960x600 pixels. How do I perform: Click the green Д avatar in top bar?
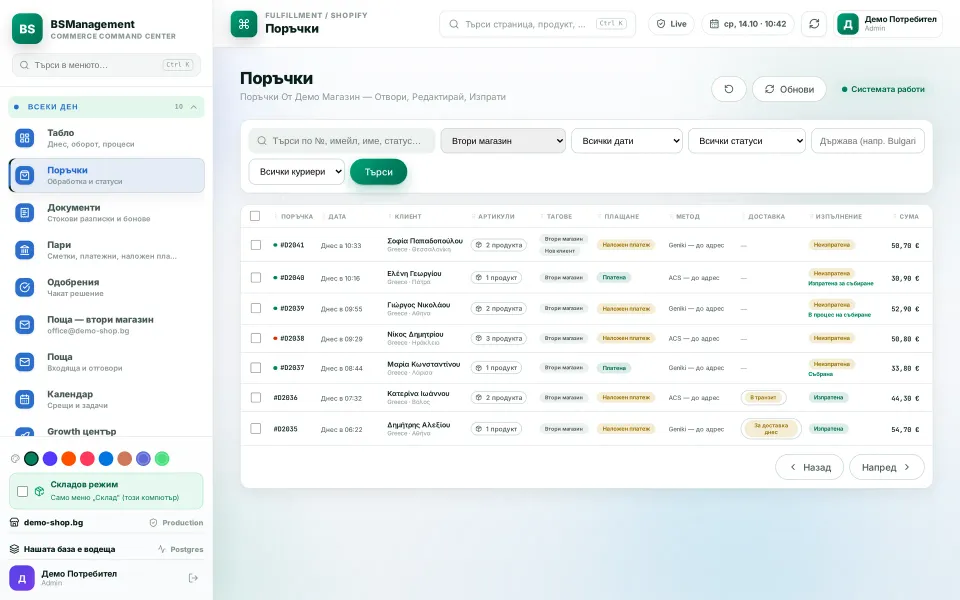point(848,24)
